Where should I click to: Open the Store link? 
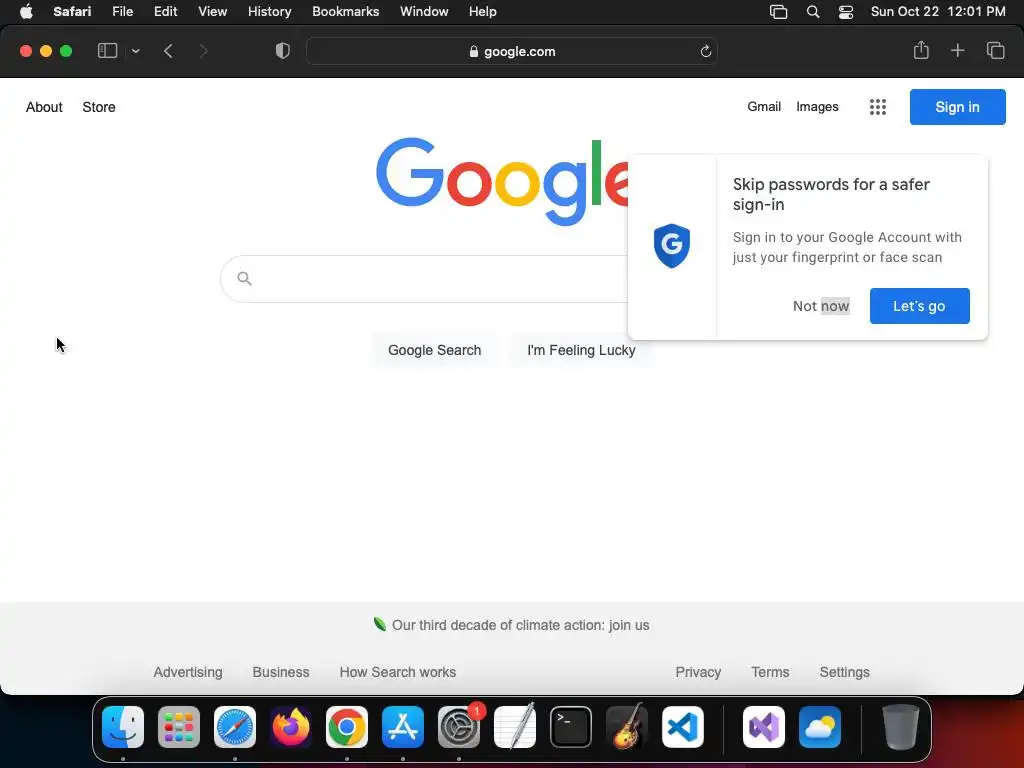pos(99,107)
